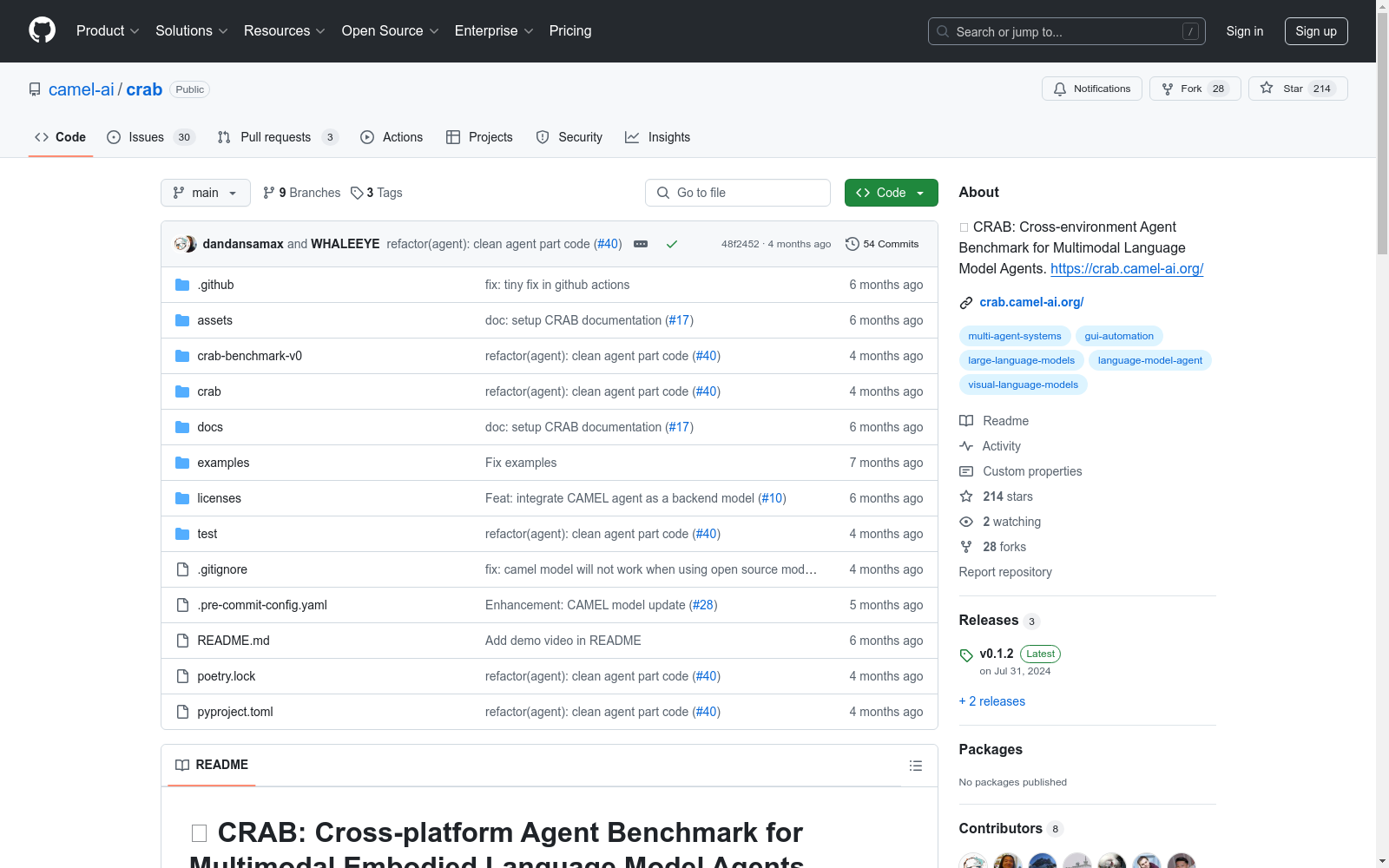Expand the Open Source menu
This screenshot has height=868, width=1389.
click(x=391, y=30)
